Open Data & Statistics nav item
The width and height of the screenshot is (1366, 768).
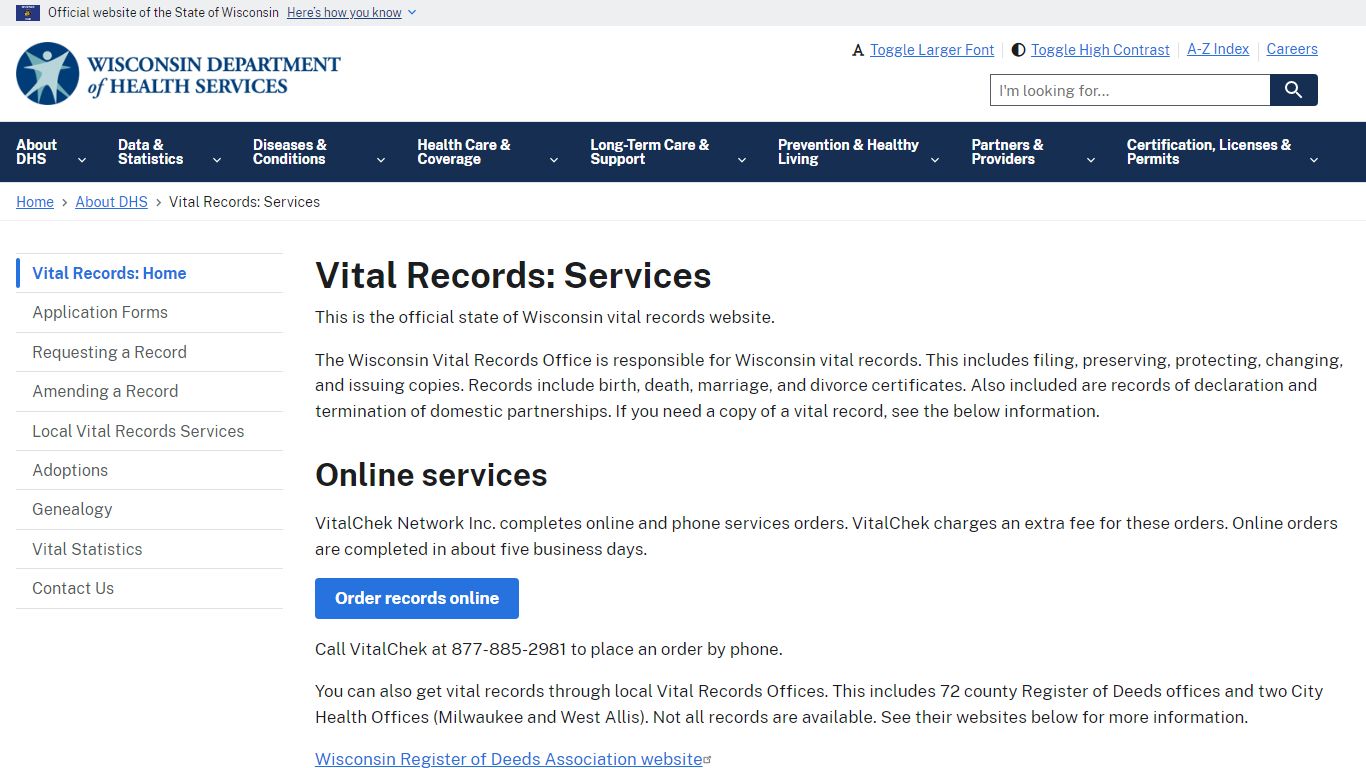coord(150,152)
